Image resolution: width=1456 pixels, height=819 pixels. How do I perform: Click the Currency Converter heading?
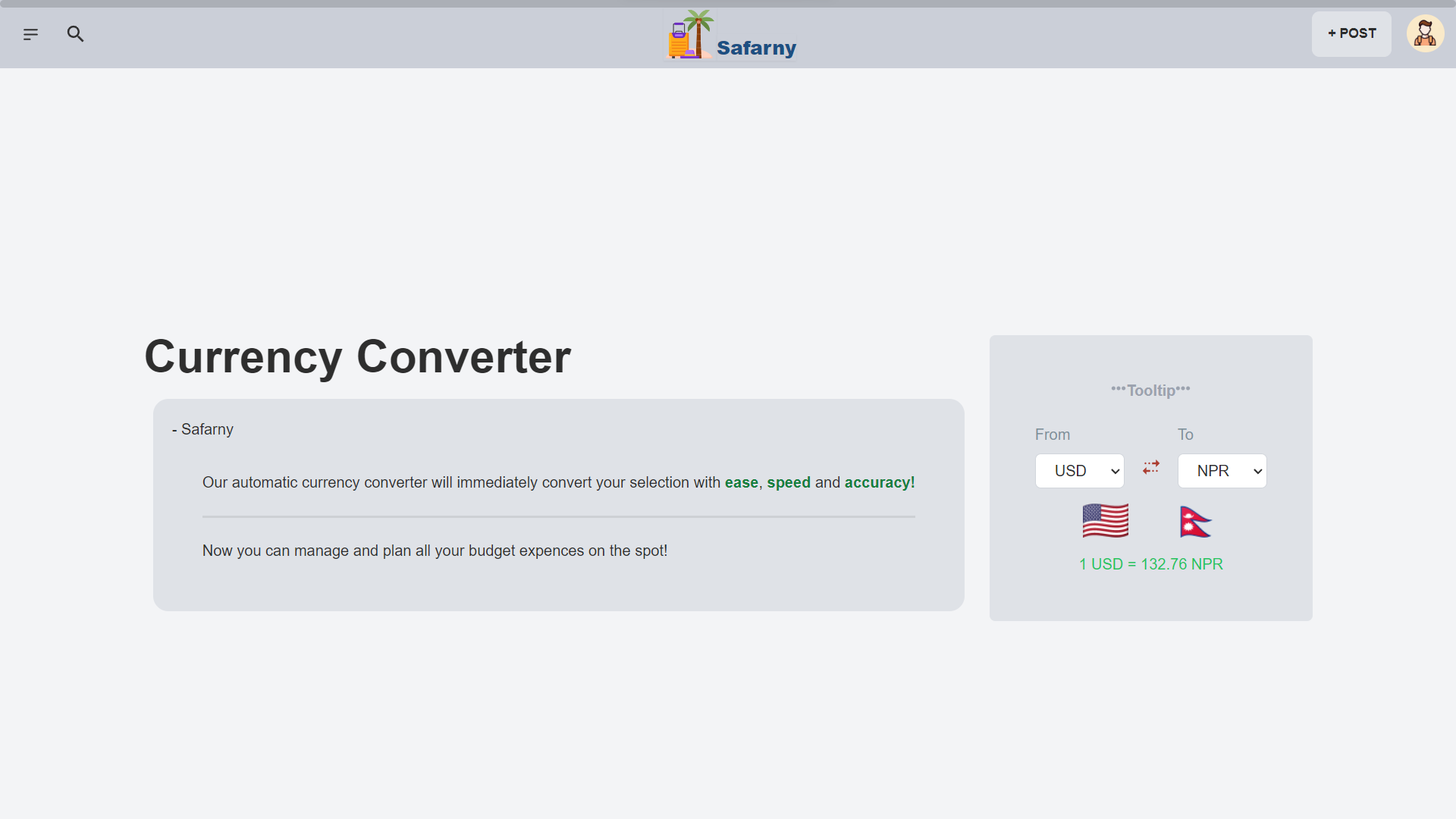coord(357,356)
